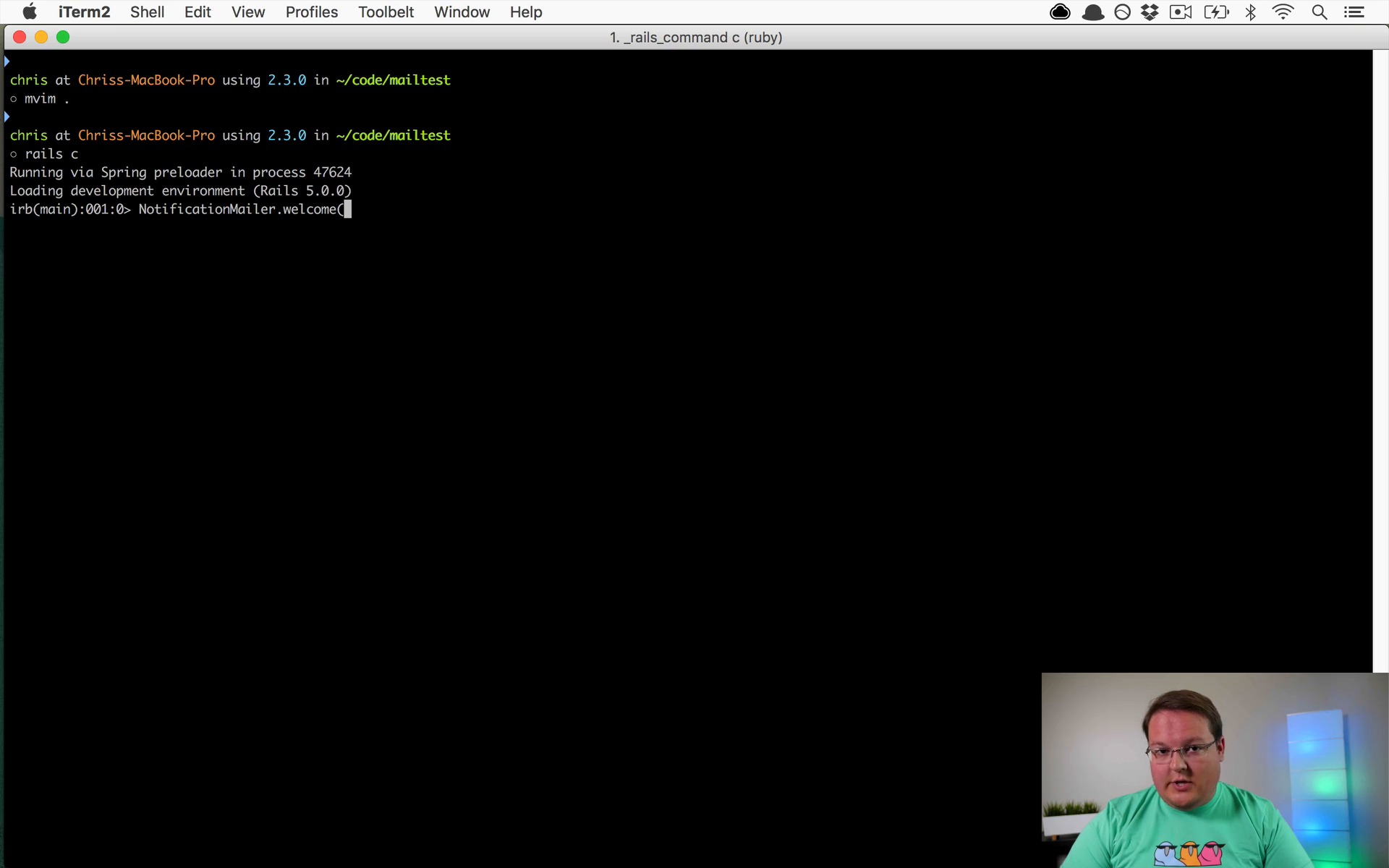This screenshot has height=868, width=1389.
Task: Click the circular ring menu bar icon
Action: [x=1123, y=12]
